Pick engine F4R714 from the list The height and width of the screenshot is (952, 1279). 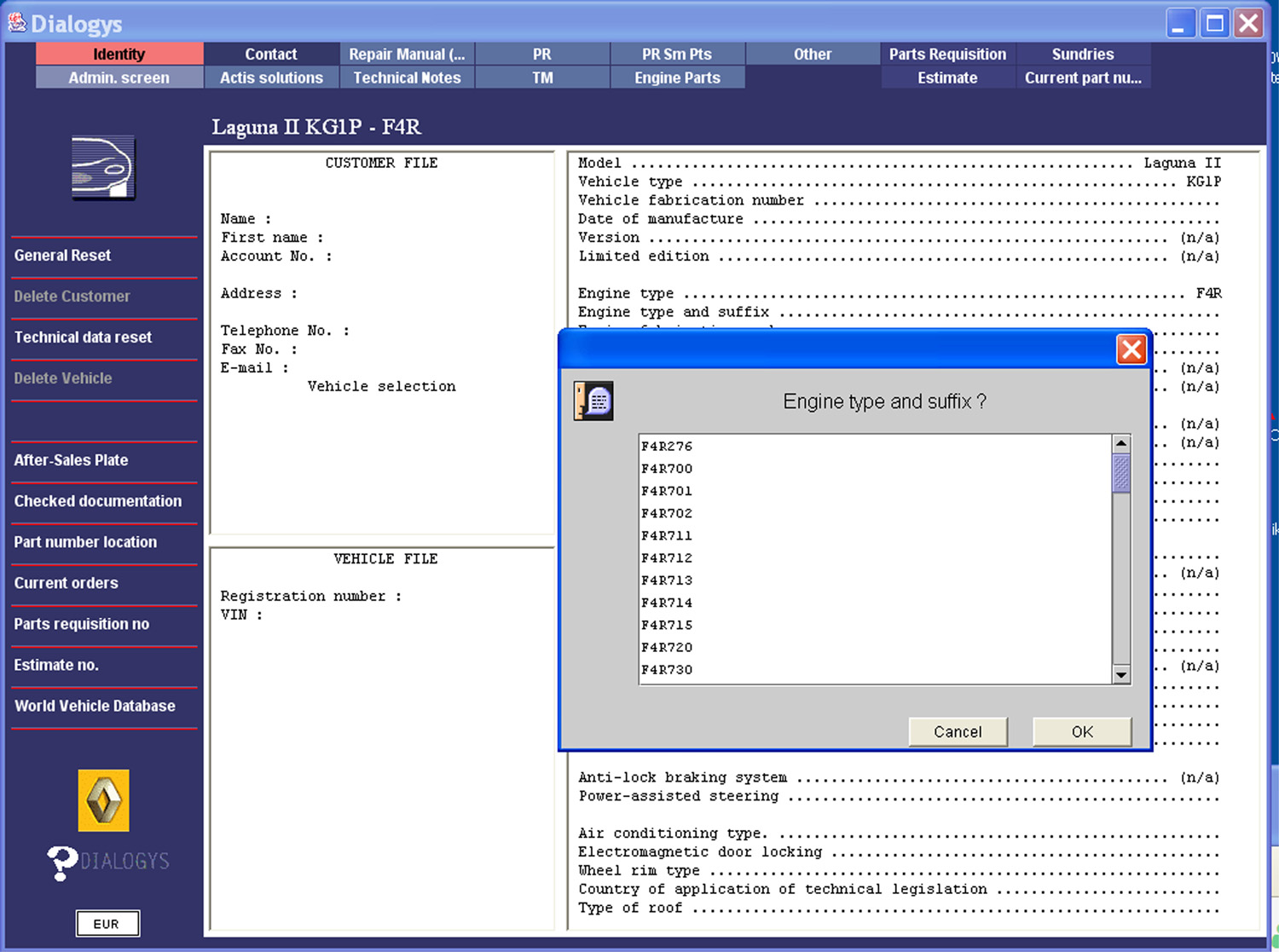876,603
